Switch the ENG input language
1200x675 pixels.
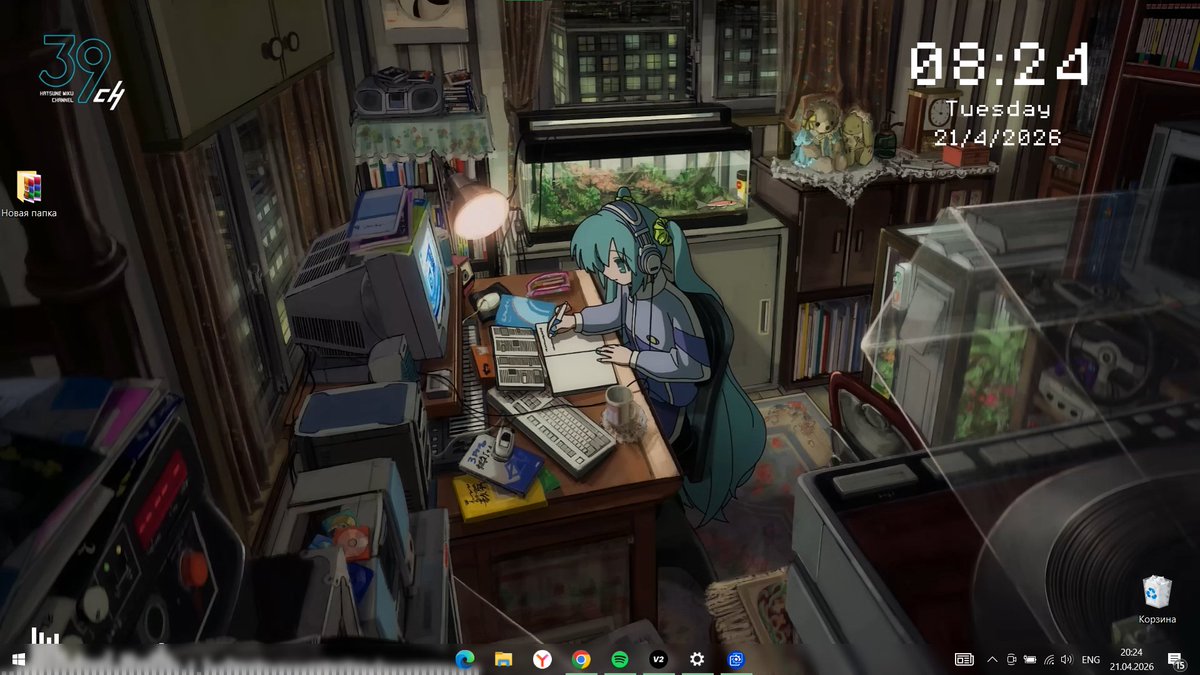(x=1091, y=660)
